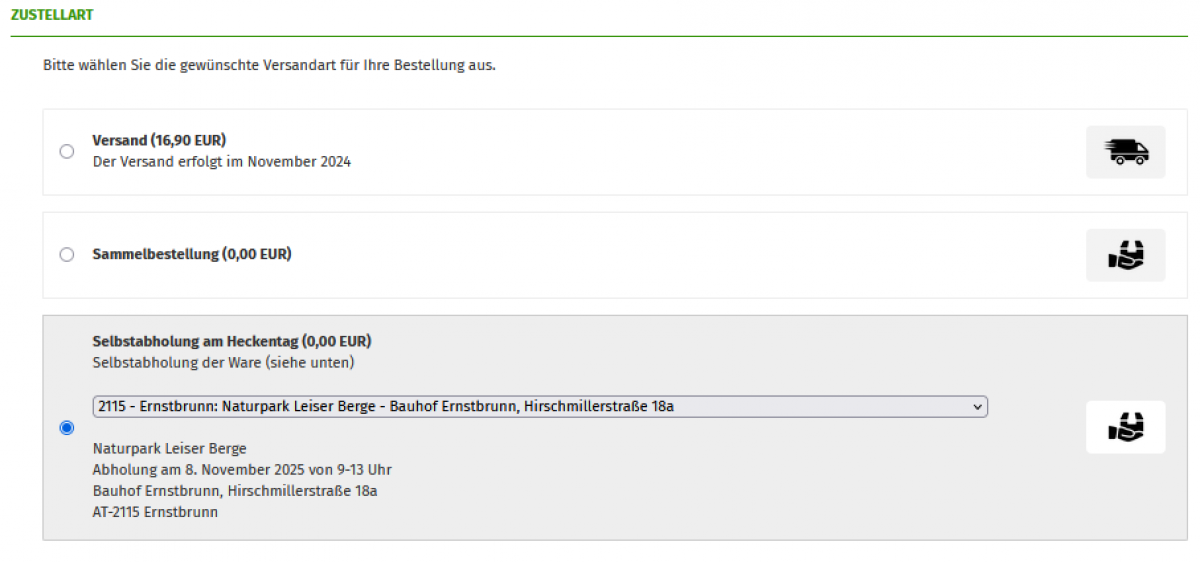Click the "Bitte wählen Sie" instruction text
Viewport: 1200px width, 562px height.
[x=269, y=66]
